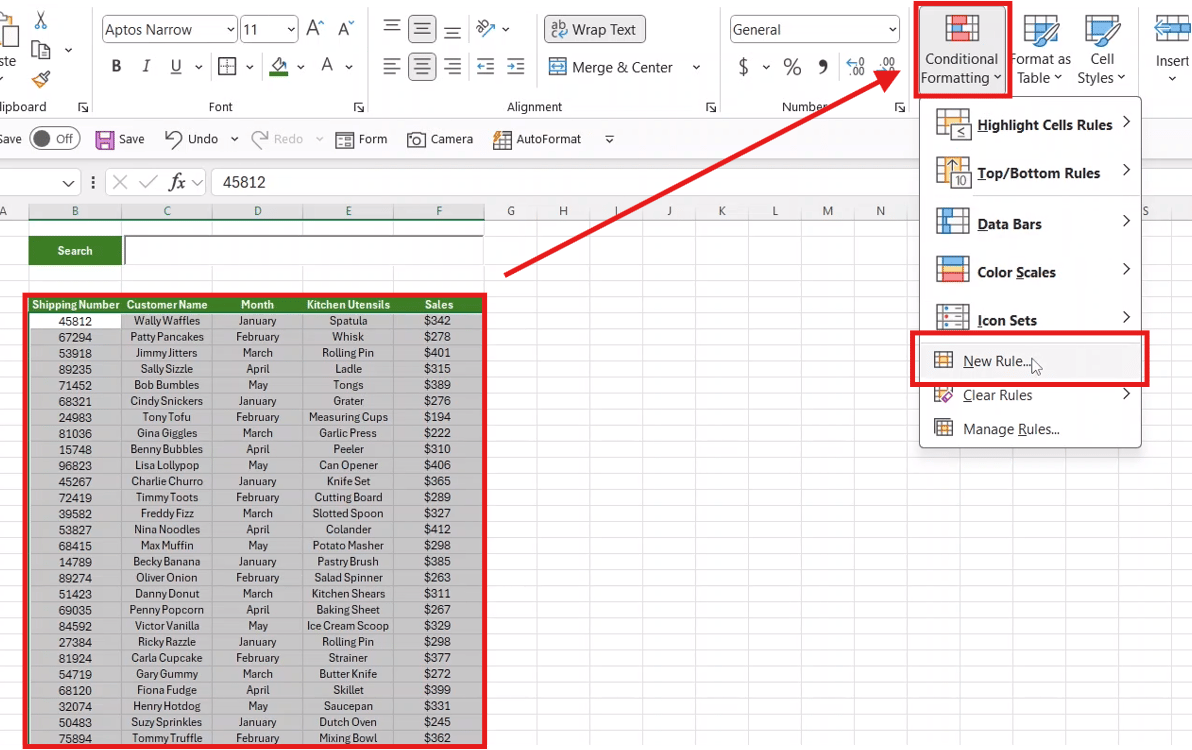Center text horizontally
The width and height of the screenshot is (1192, 750).
click(422, 67)
